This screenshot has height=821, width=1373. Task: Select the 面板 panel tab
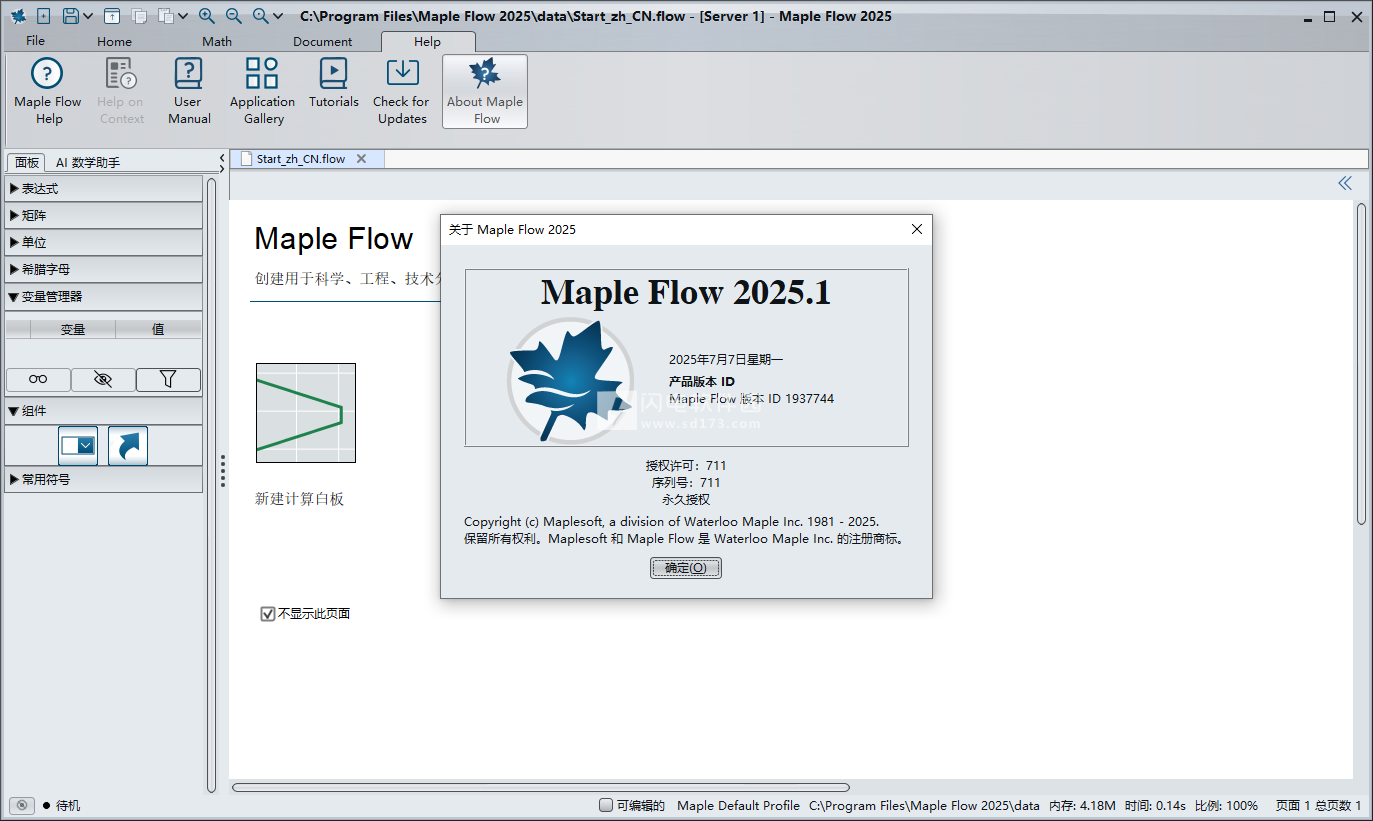point(27,162)
